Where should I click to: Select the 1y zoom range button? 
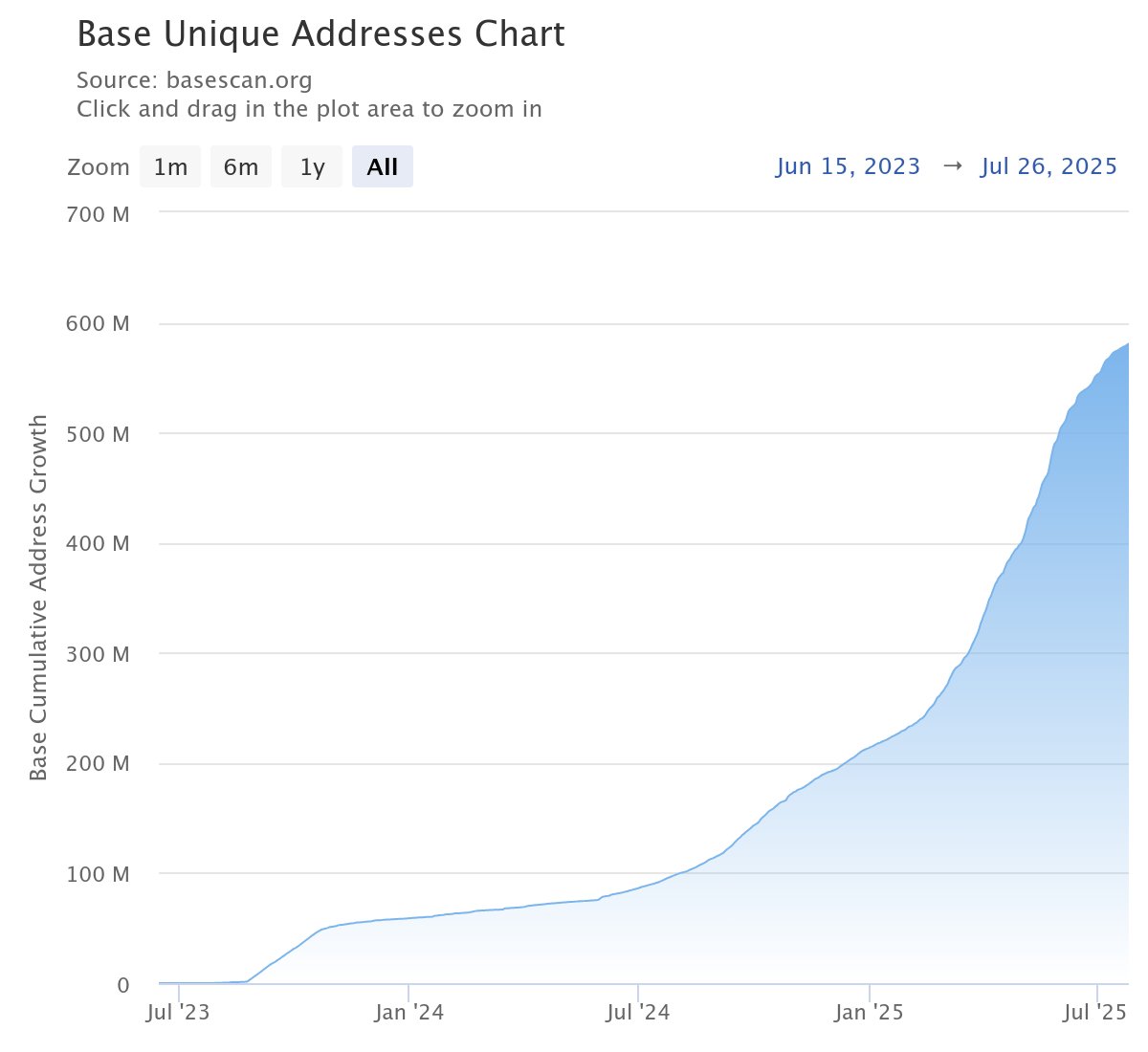(x=312, y=166)
